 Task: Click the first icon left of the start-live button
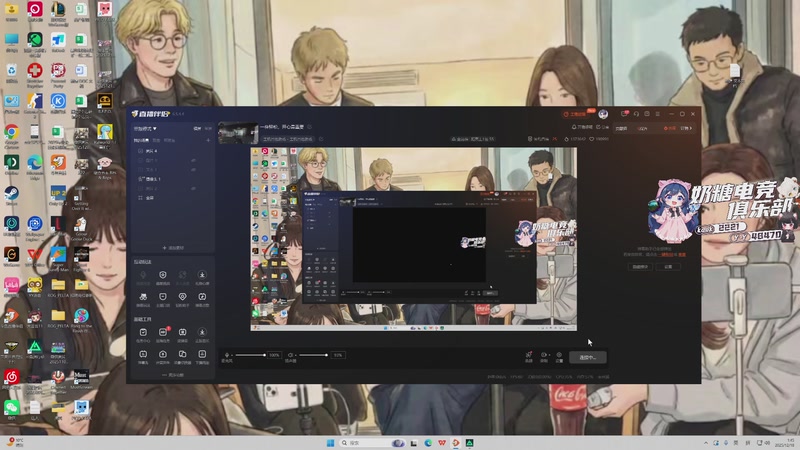pyautogui.click(x=529, y=357)
